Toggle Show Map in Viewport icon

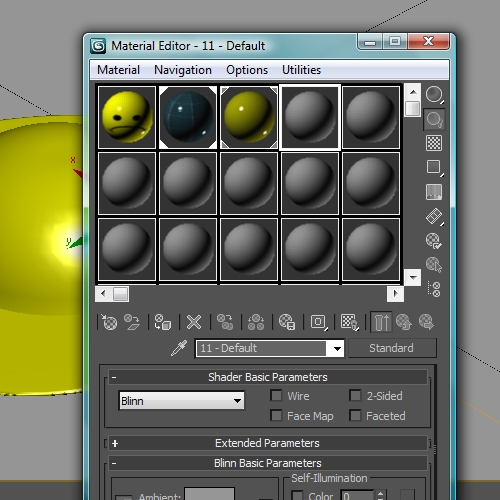tap(350, 322)
